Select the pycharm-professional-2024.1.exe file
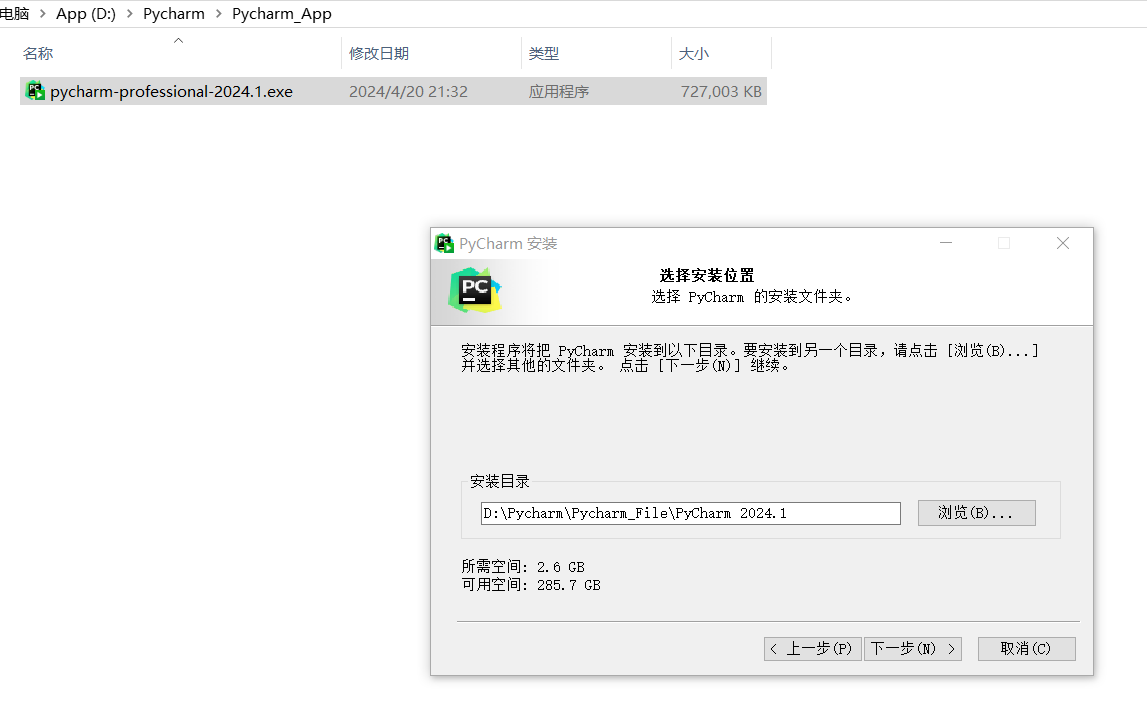 (x=170, y=90)
